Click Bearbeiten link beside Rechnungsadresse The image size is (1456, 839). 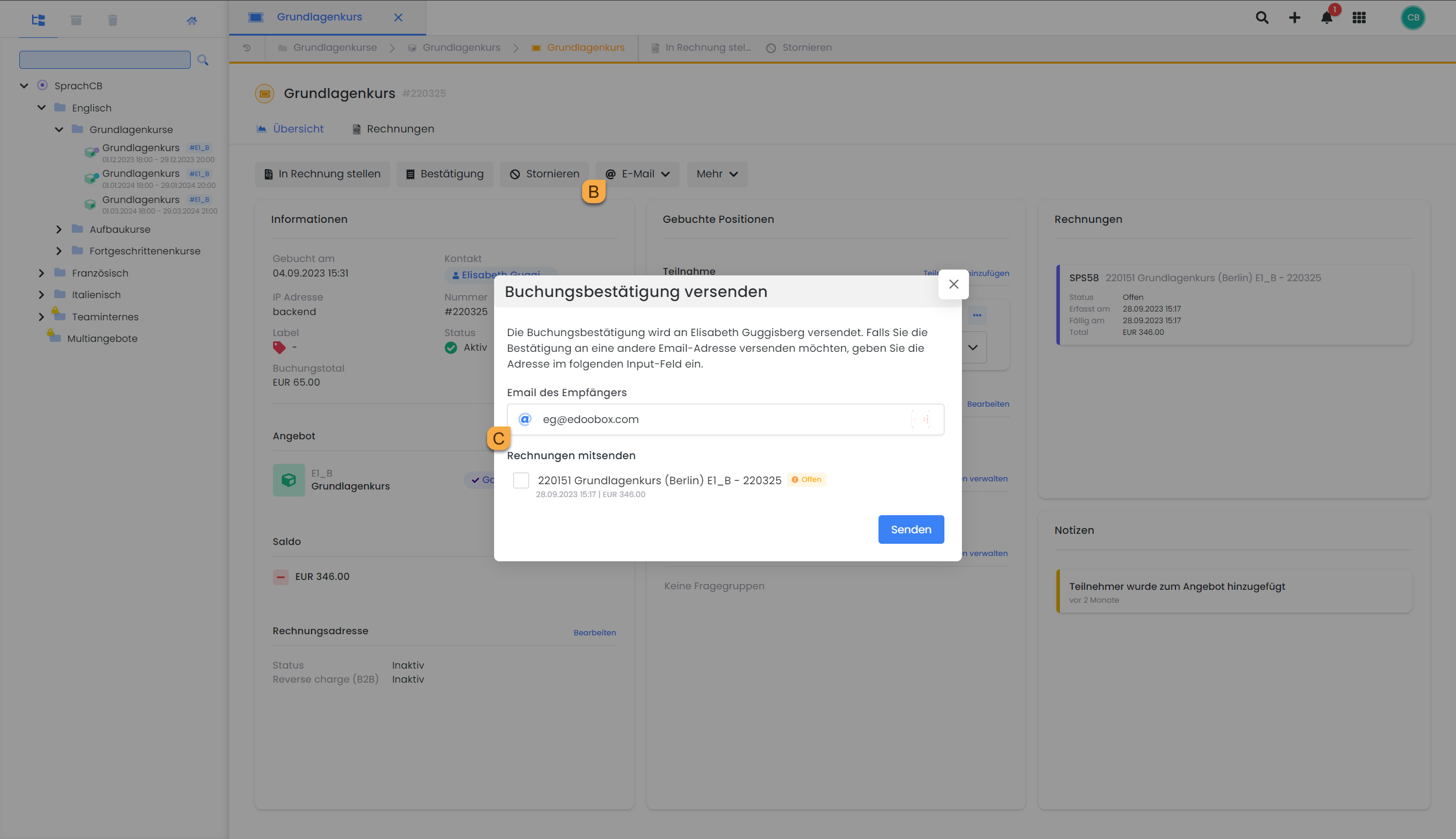[594, 632]
